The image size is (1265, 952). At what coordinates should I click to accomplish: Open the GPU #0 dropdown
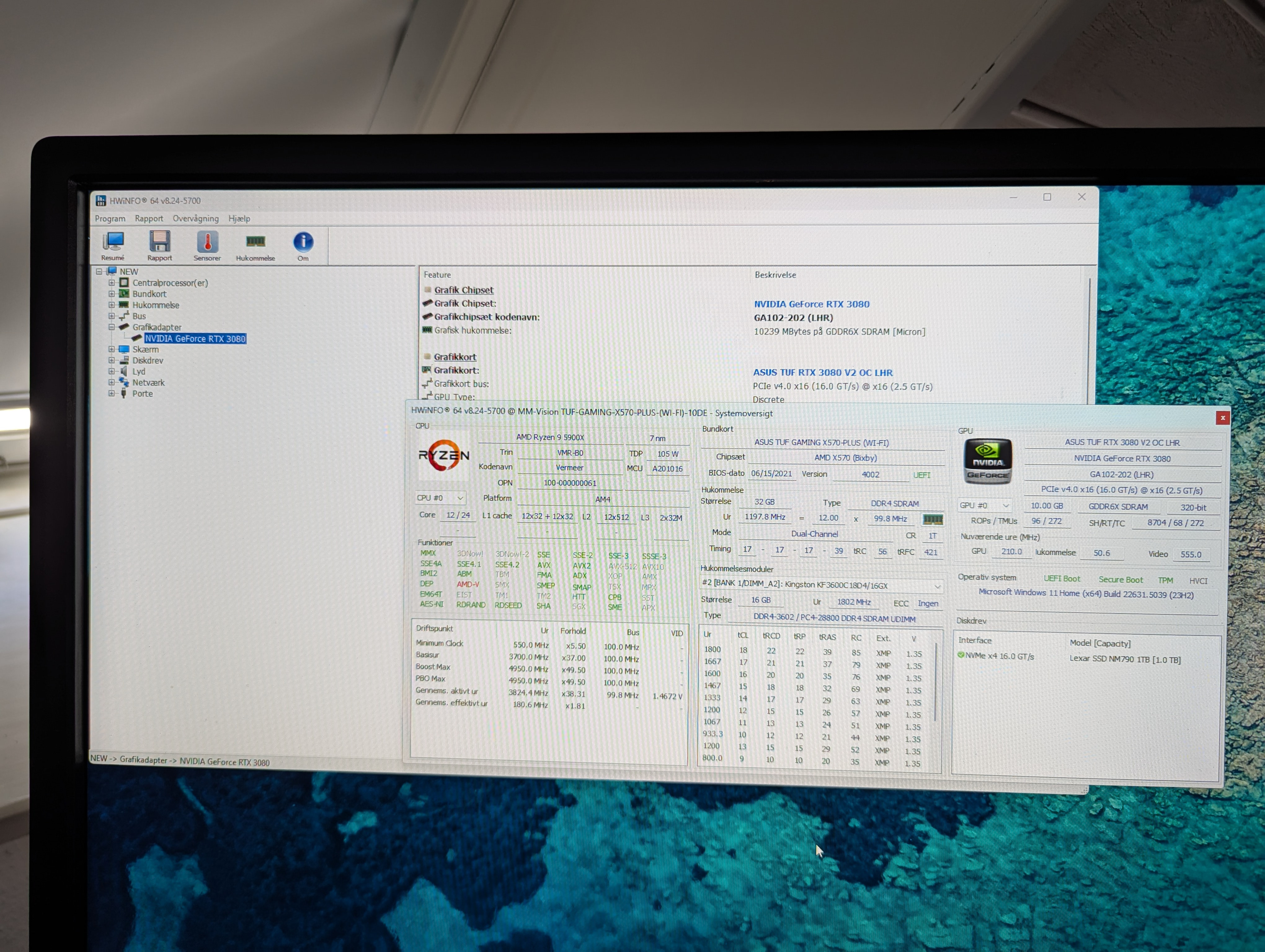tap(985, 506)
